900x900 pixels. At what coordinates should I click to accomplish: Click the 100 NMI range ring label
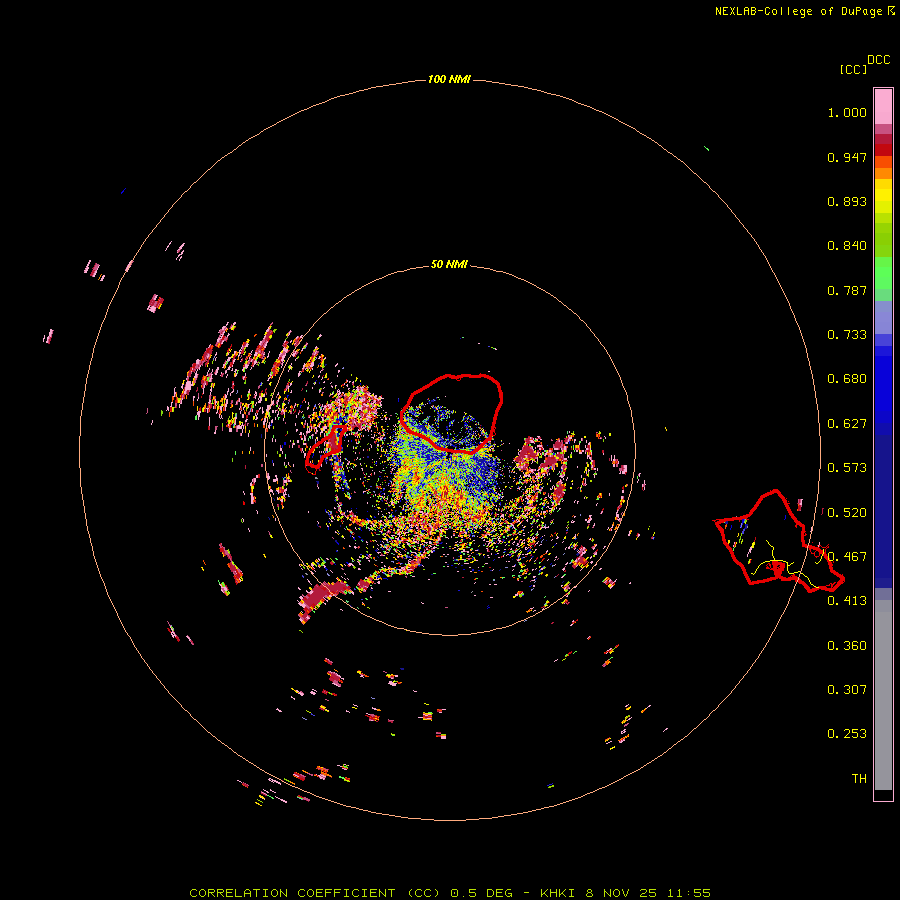point(449,79)
